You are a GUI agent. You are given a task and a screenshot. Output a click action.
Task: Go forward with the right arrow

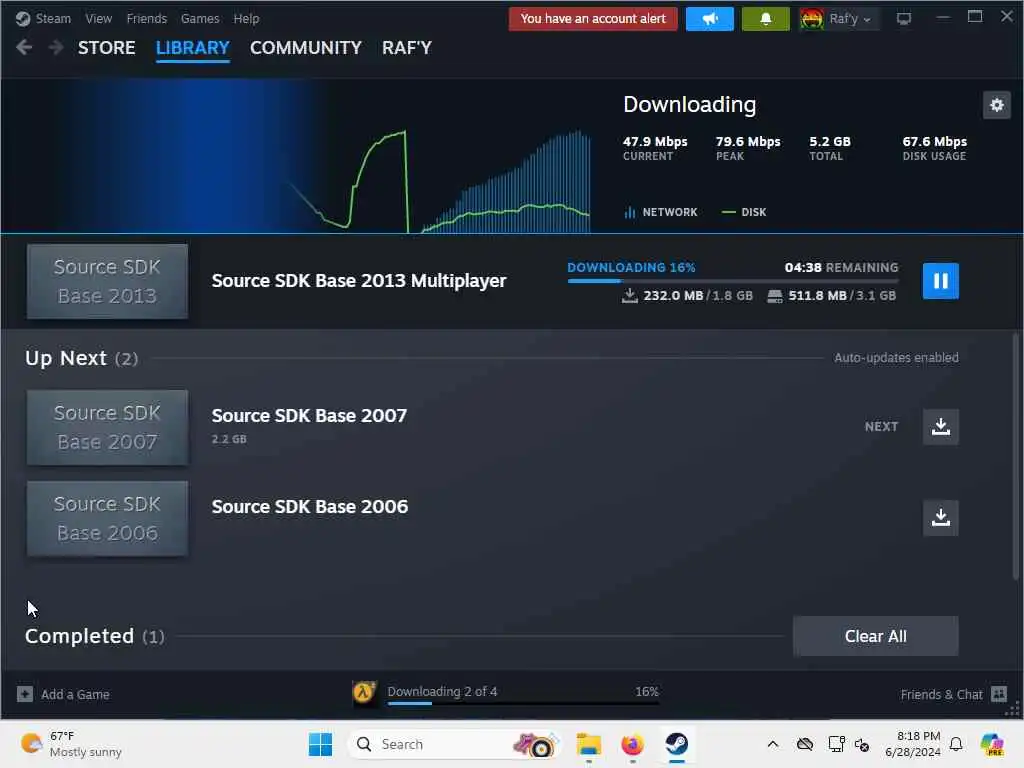point(56,47)
